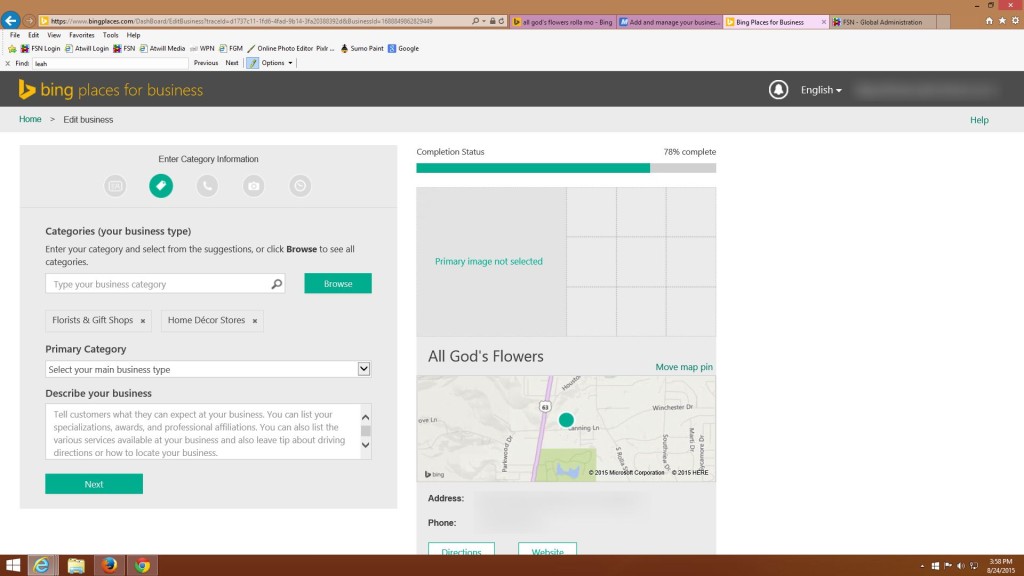Viewport: 1024px width, 576px height.
Task: Click the Home breadcrumb link
Action: pos(30,119)
